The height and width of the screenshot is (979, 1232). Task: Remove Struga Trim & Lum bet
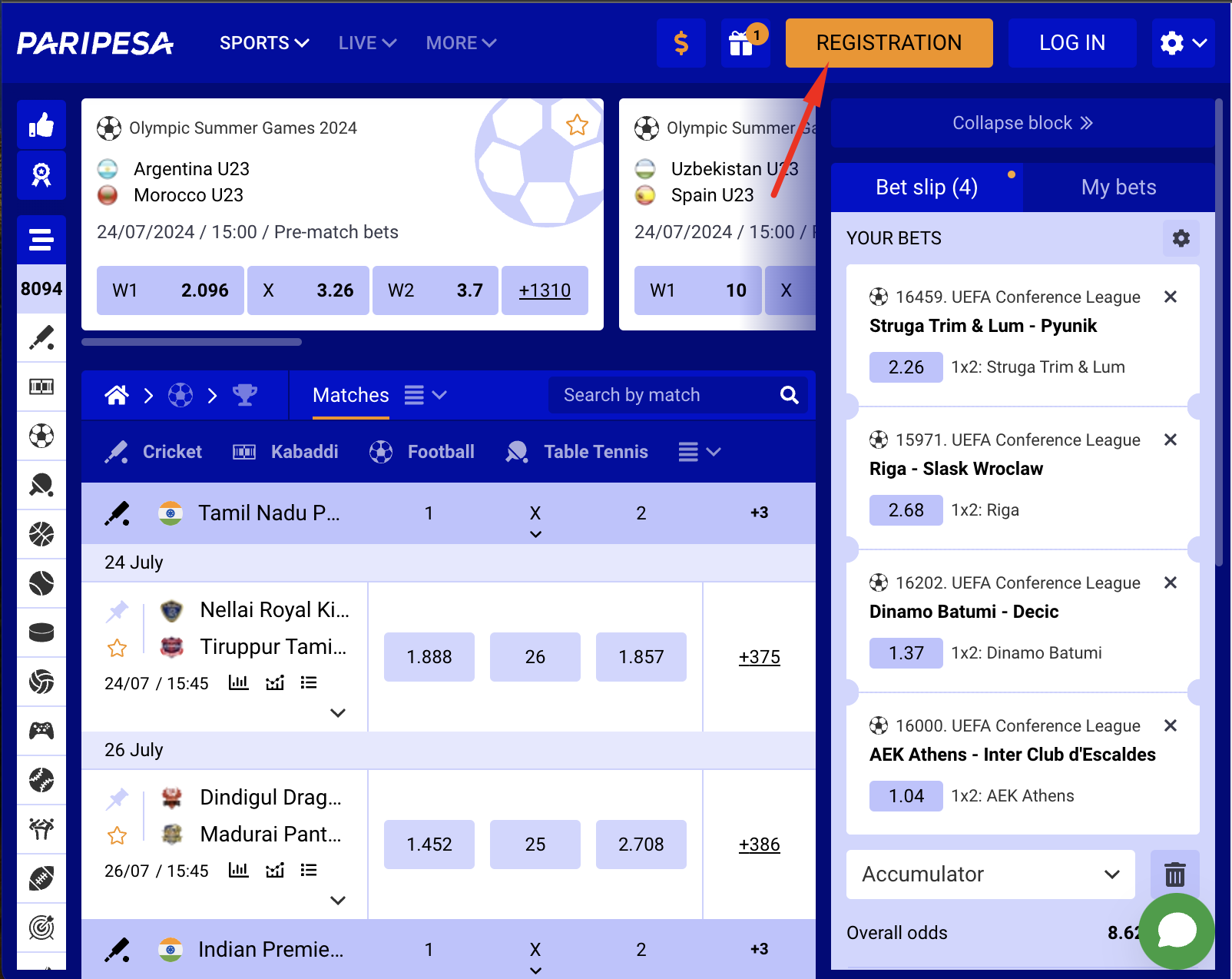coord(1171,297)
